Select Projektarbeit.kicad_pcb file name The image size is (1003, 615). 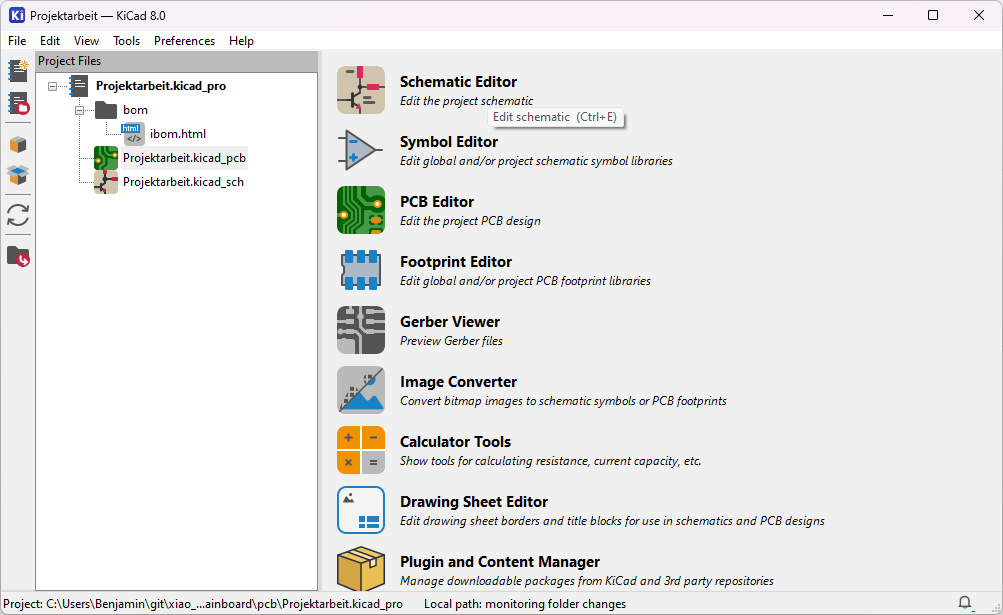184,158
